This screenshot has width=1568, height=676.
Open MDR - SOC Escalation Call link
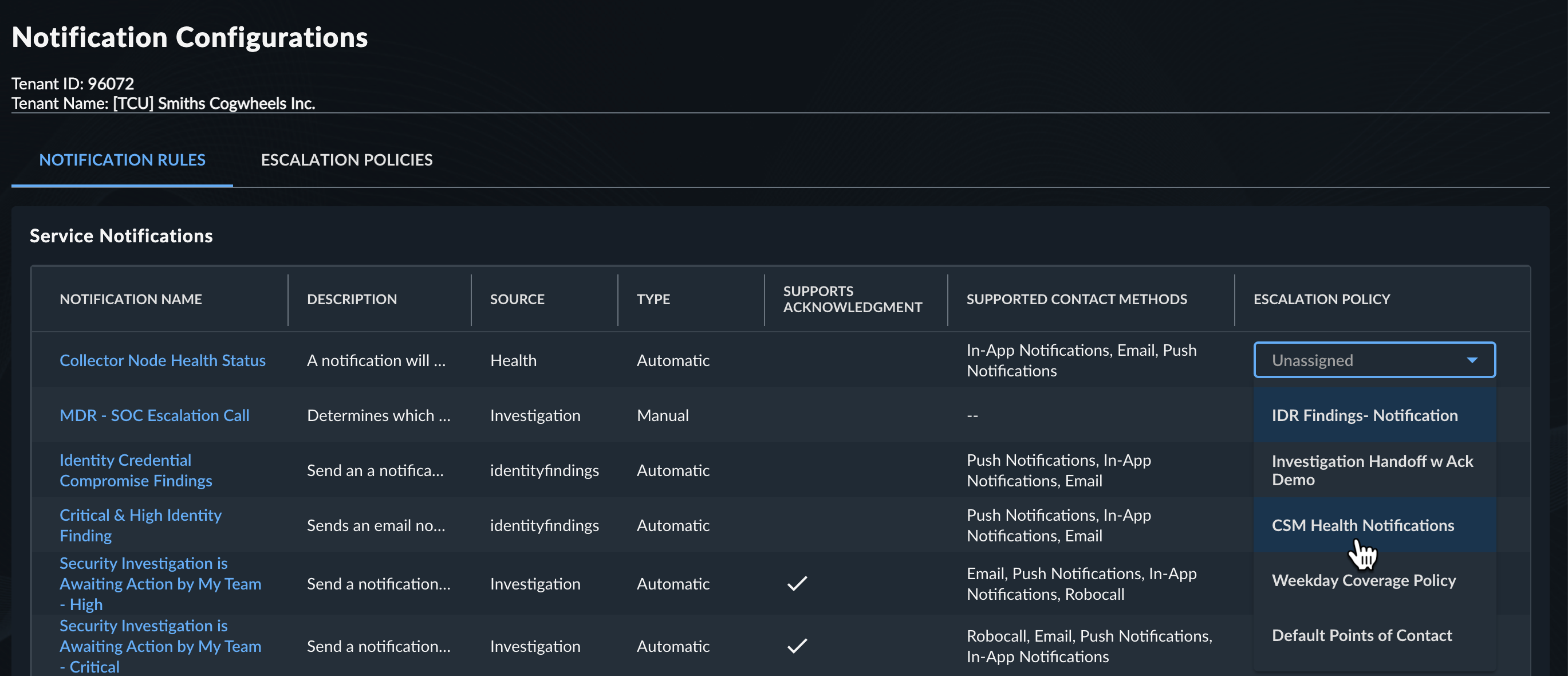(x=155, y=415)
